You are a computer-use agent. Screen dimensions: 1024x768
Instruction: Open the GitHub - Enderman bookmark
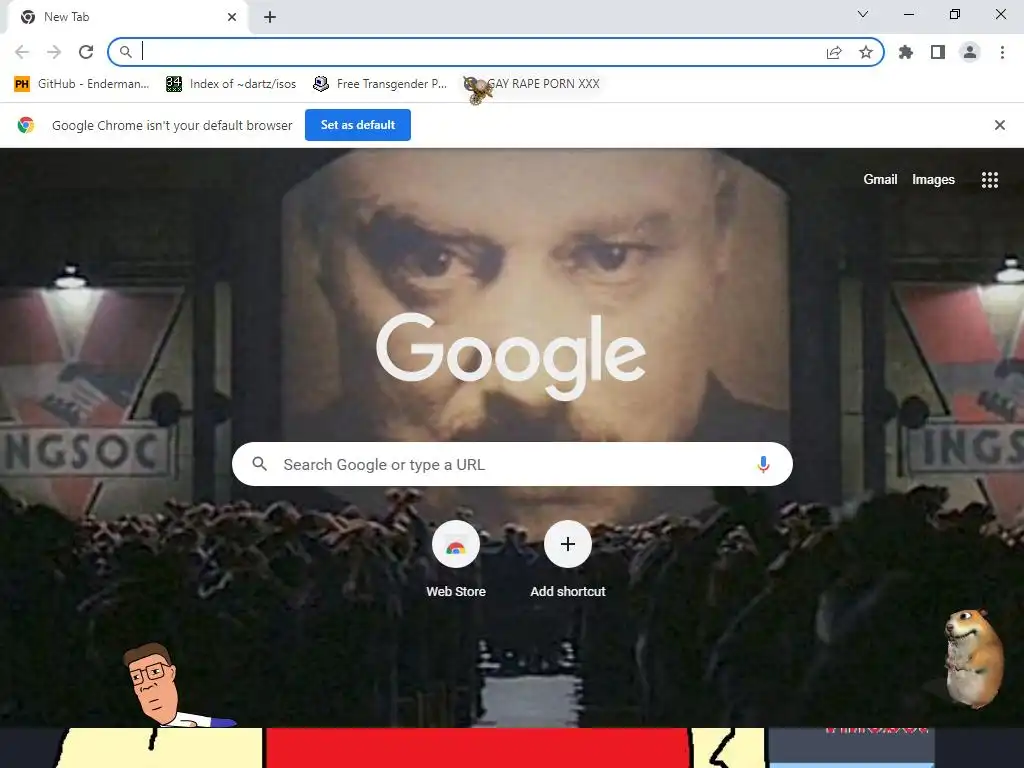(x=82, y=84)
